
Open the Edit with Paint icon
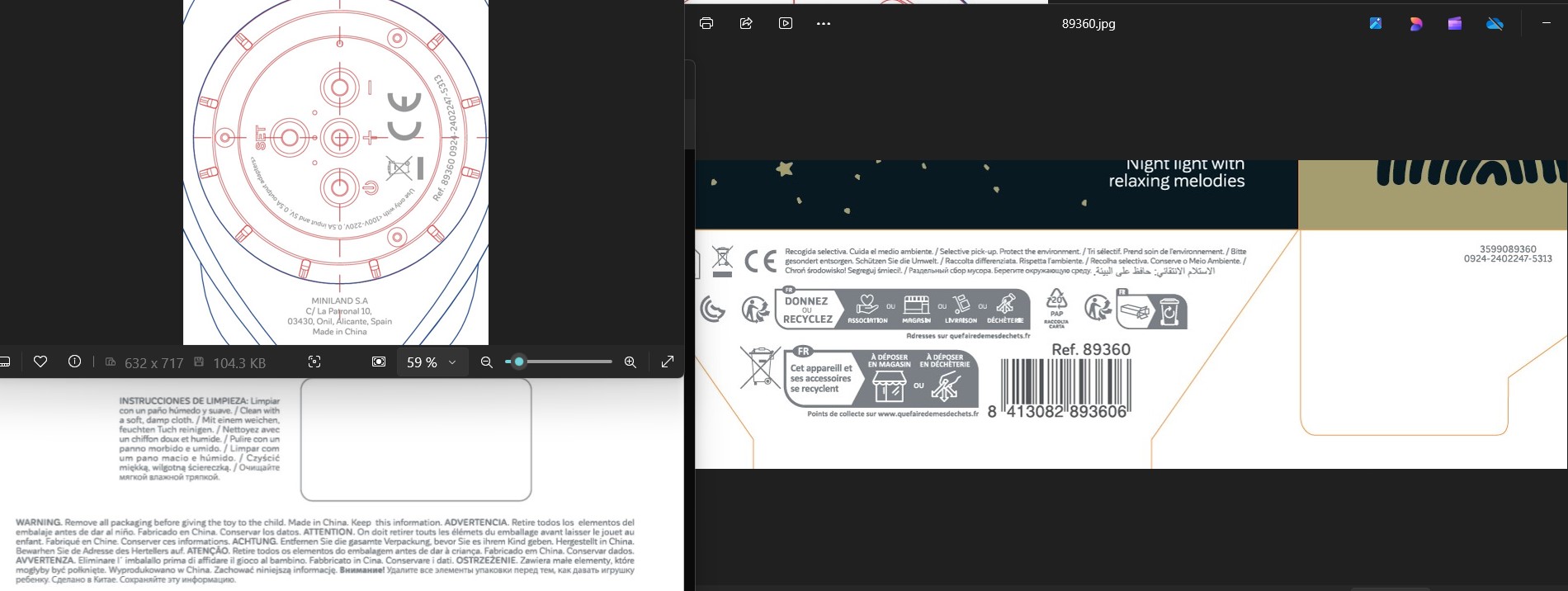click(x=1376, y=23)
